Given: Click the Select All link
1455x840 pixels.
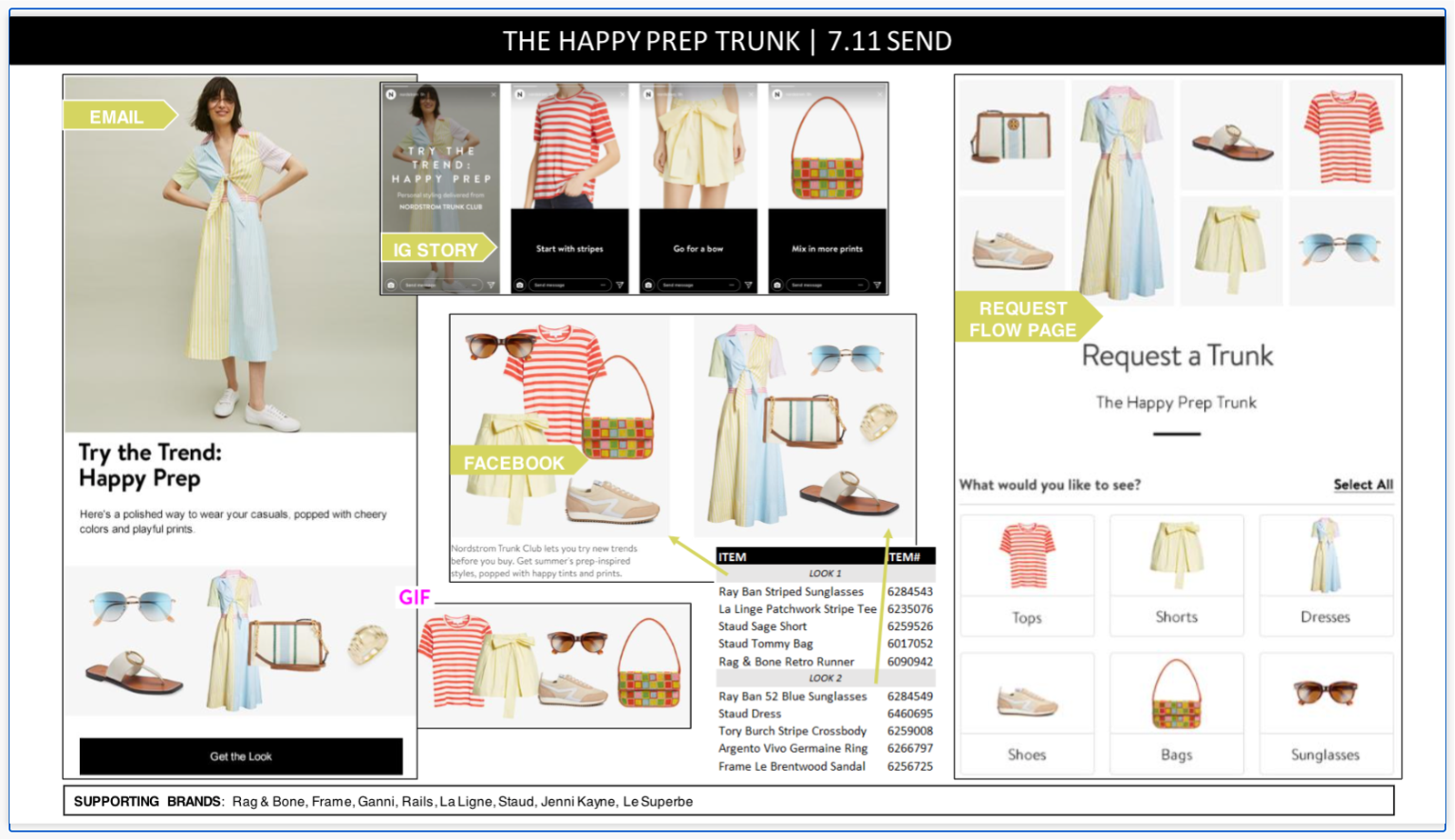Looking at the screenshot, I should click(x=1363, y=485).
